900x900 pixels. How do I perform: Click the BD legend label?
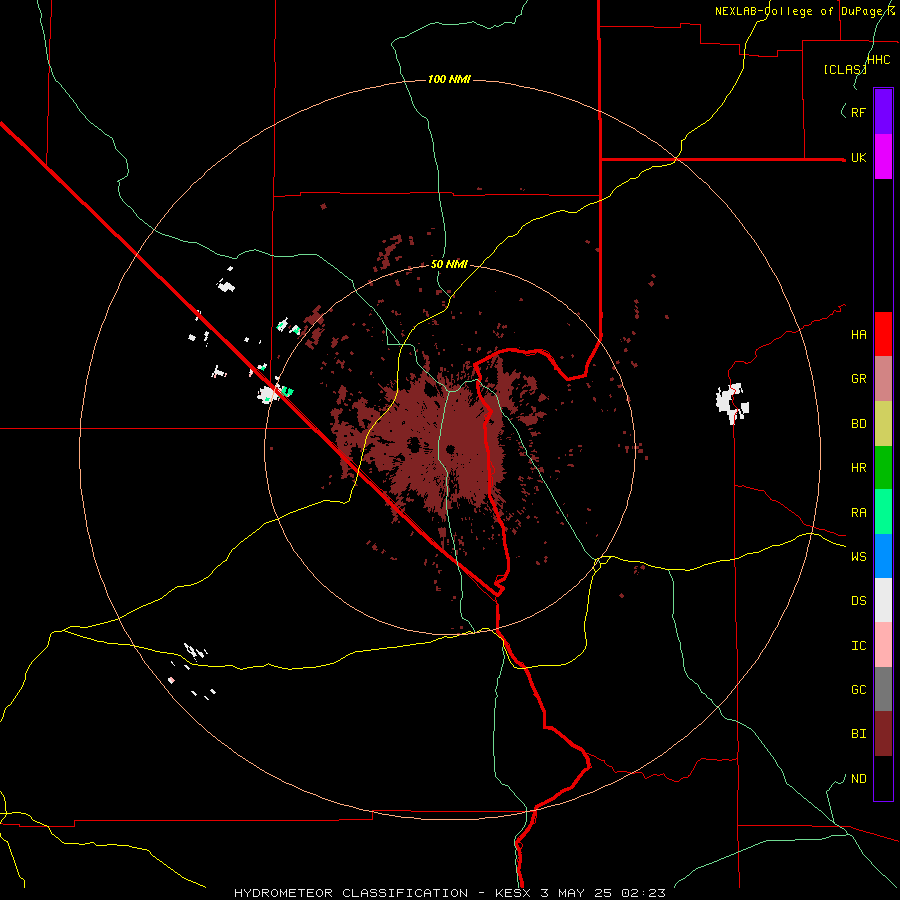pyautogui.click(x=858, y=424)
